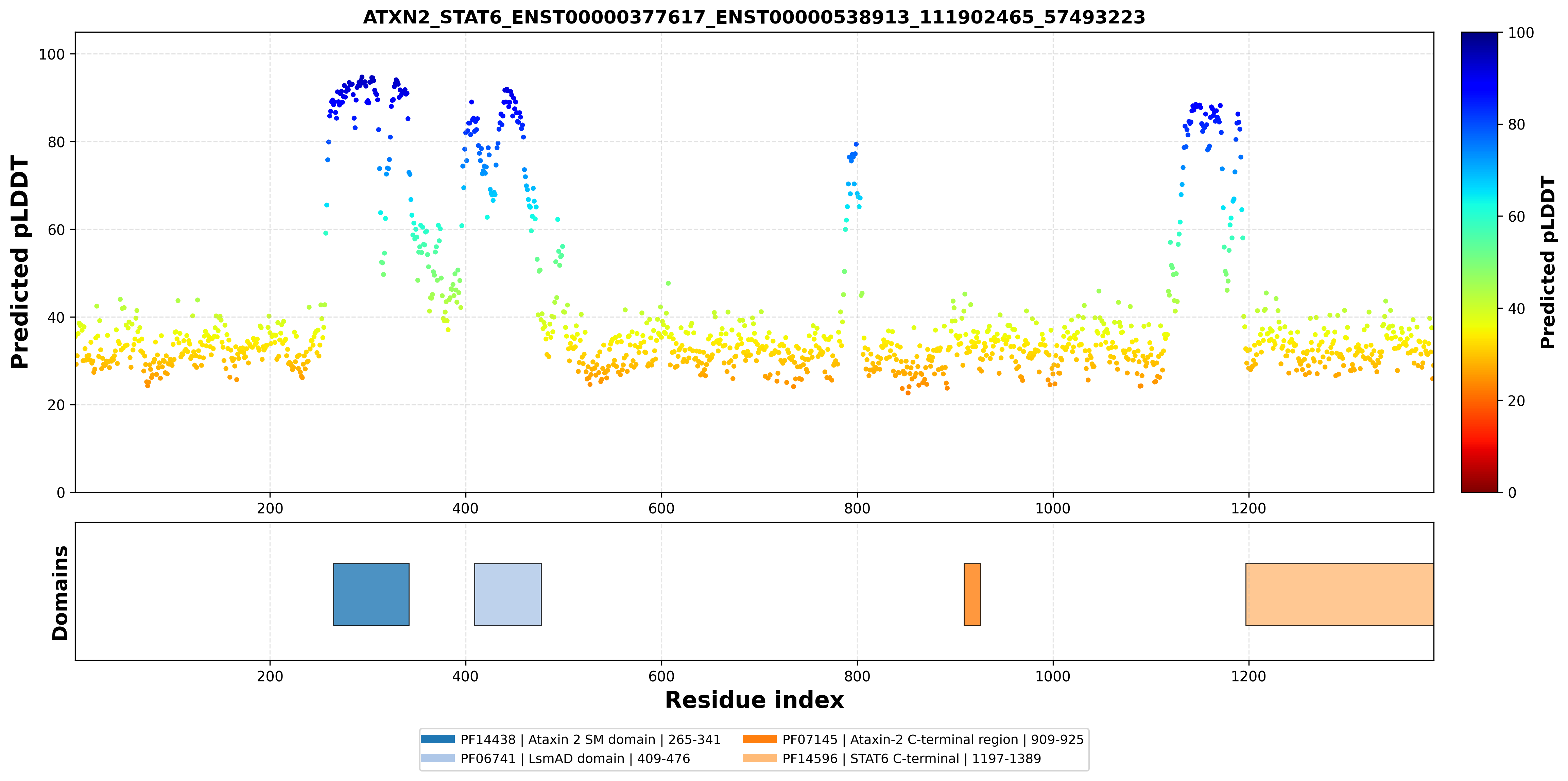Click the Ataxin-2 C-terminal region legend label
Image resolution: width=1568 pixels, height=781 pixels.
(933, 740)
